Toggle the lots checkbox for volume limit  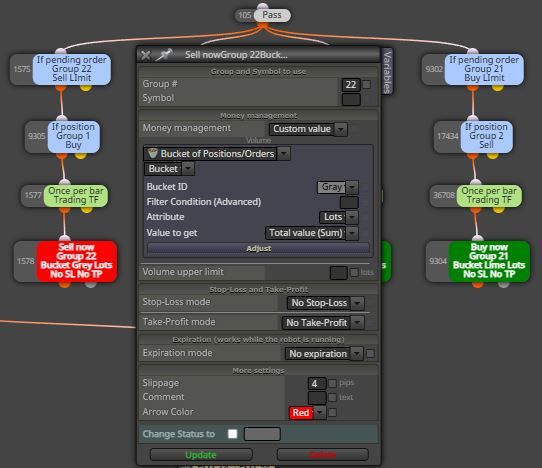pos(354,272)
